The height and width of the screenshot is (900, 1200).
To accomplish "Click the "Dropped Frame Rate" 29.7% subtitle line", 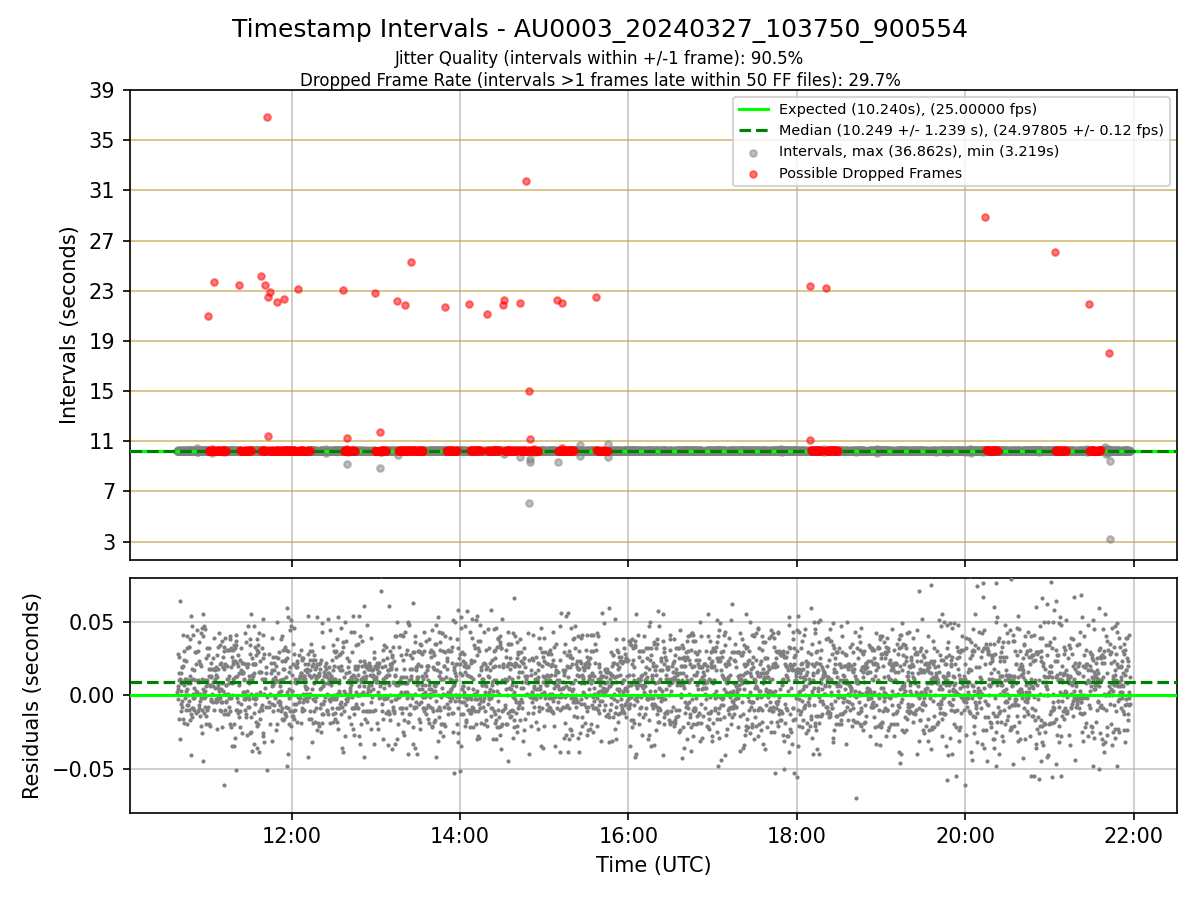I will pyautogui.click(x=600, y=79).
